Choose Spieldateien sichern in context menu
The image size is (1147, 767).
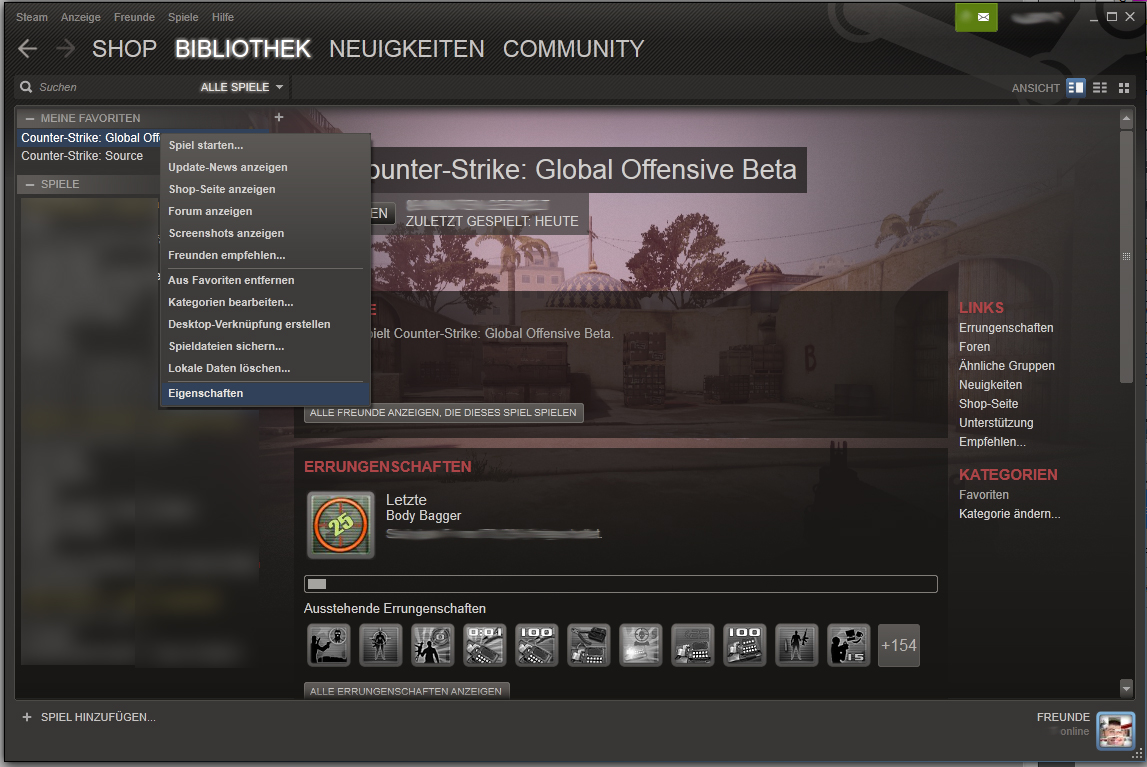265,346
